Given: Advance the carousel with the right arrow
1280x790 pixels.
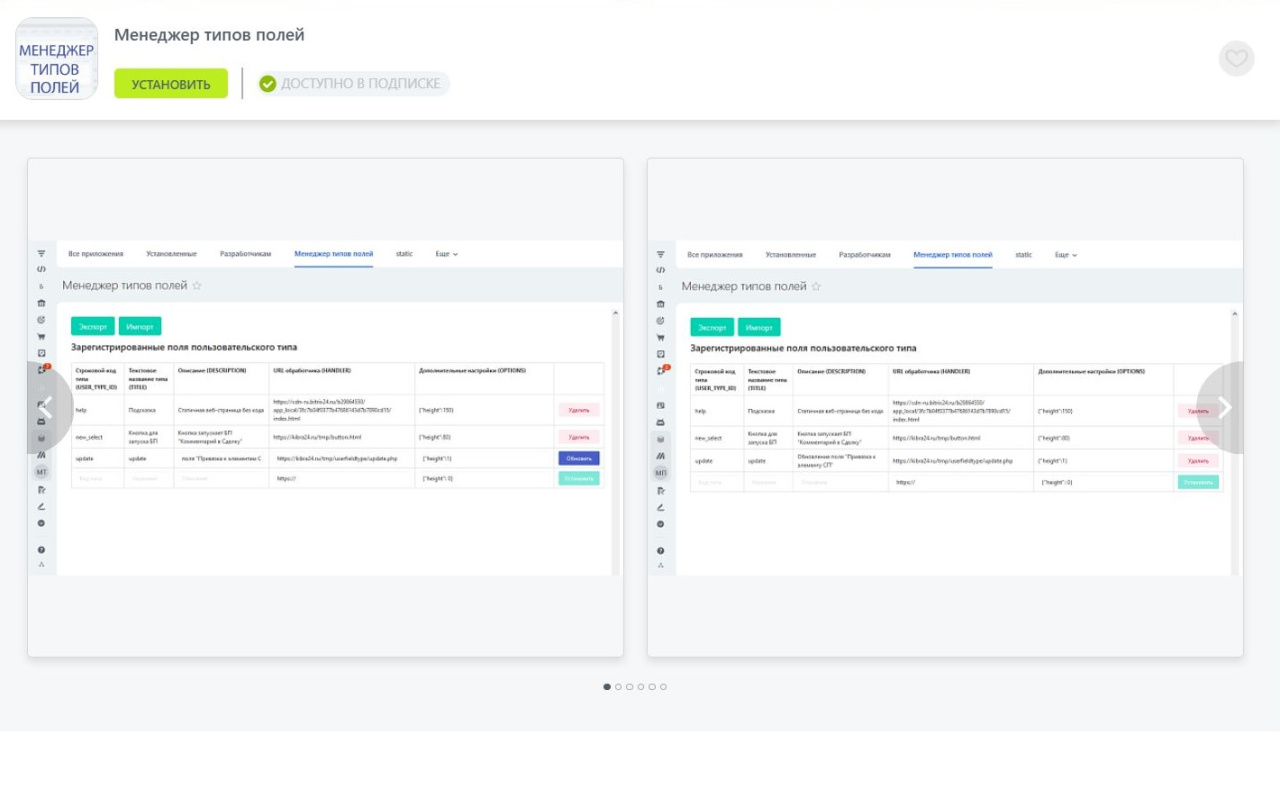Looking at the screenshot, I should point(1224,407).
